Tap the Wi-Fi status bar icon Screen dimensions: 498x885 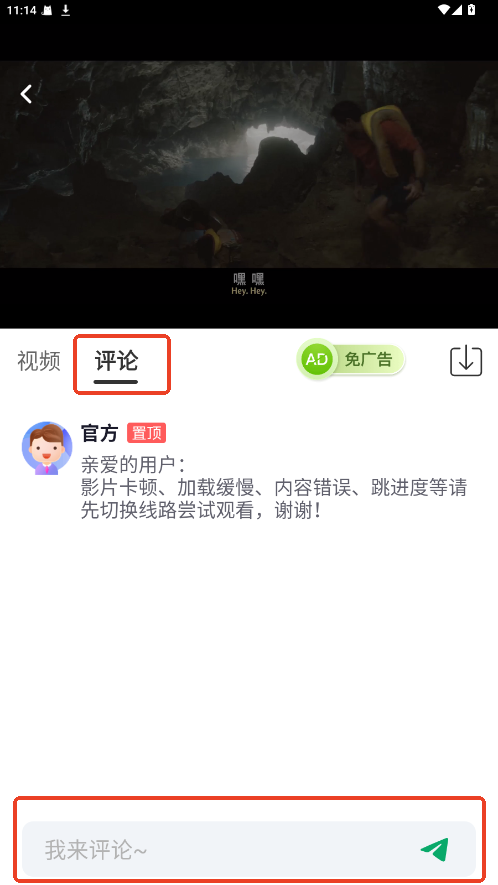click(443, 10)
